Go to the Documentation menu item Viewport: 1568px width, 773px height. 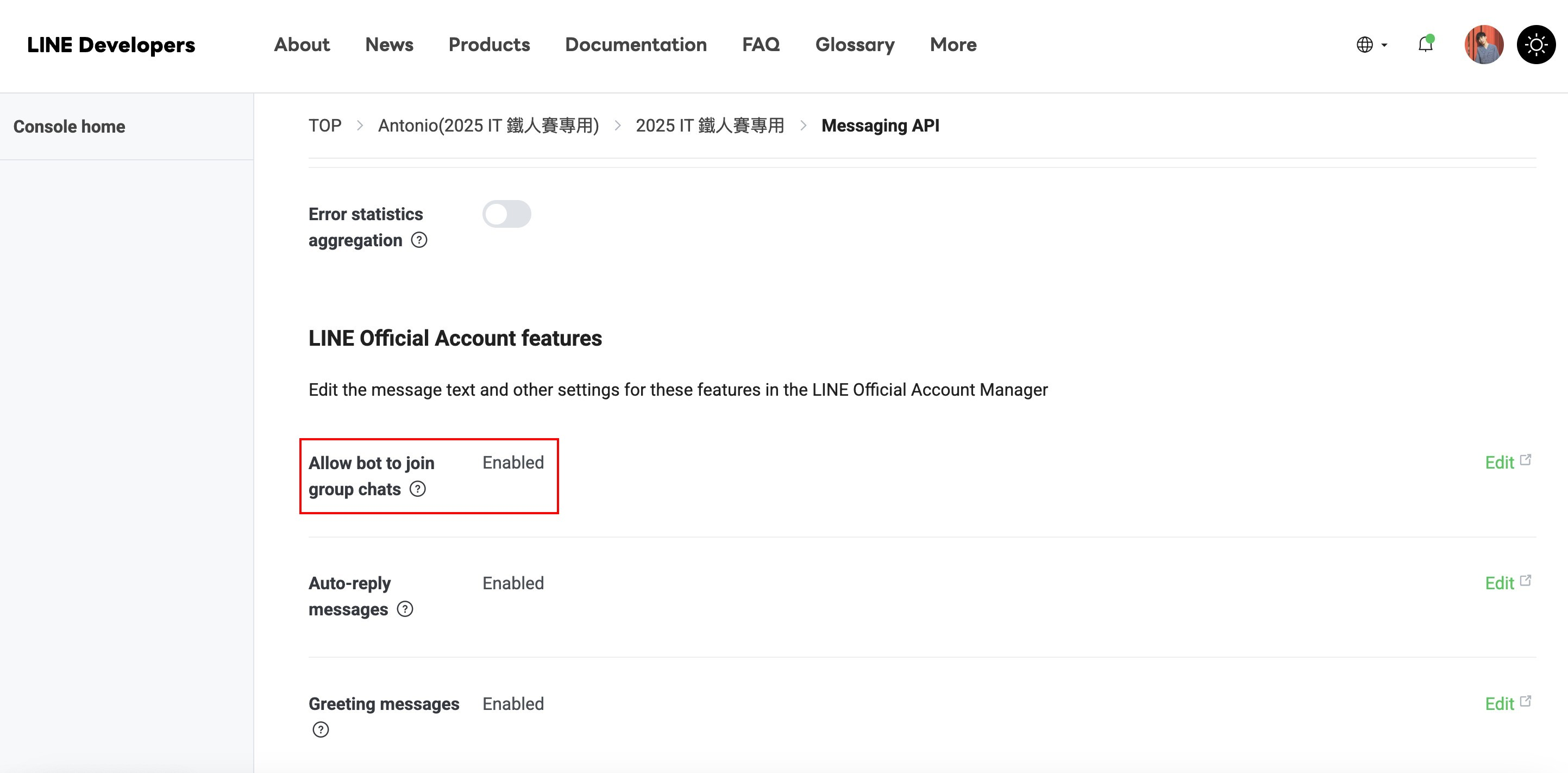[x=636, y=45]
